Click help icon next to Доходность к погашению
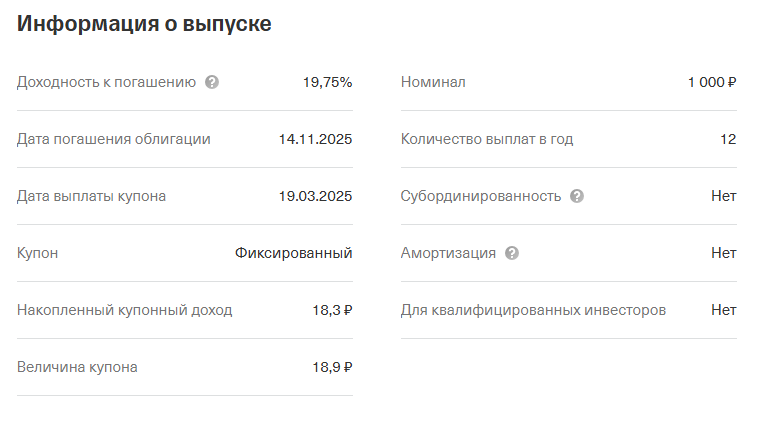 (x=211, y=82)
